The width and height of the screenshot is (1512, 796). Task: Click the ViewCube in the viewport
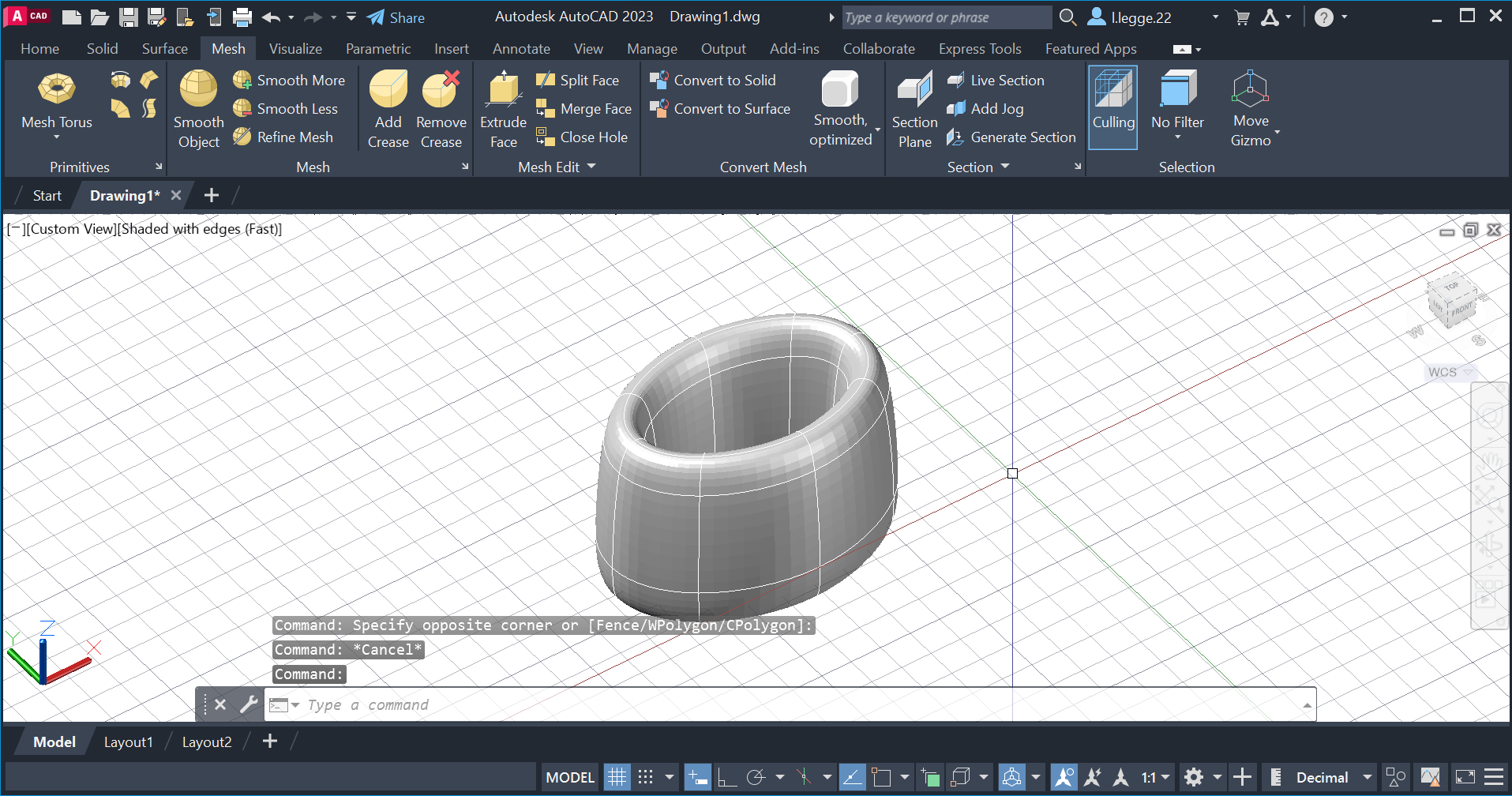1452,302
